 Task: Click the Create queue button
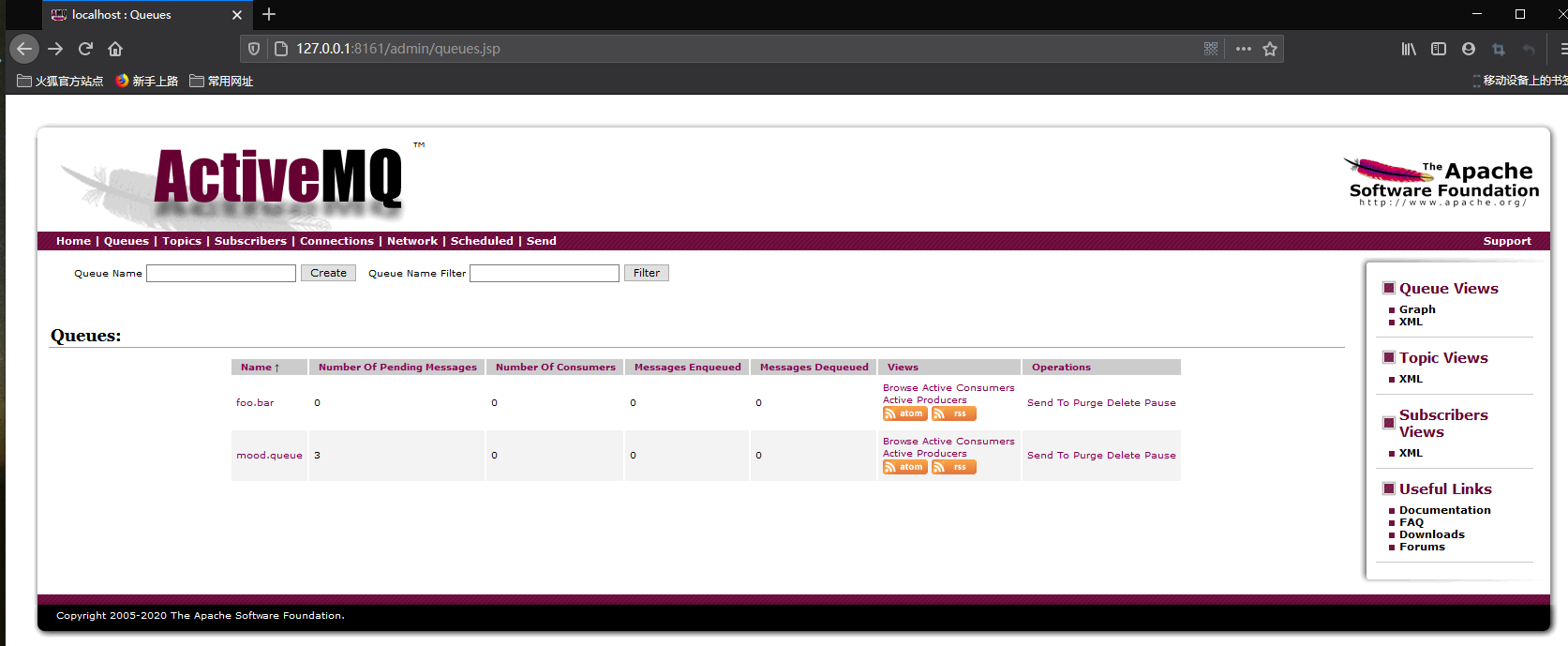pos(328,273)
